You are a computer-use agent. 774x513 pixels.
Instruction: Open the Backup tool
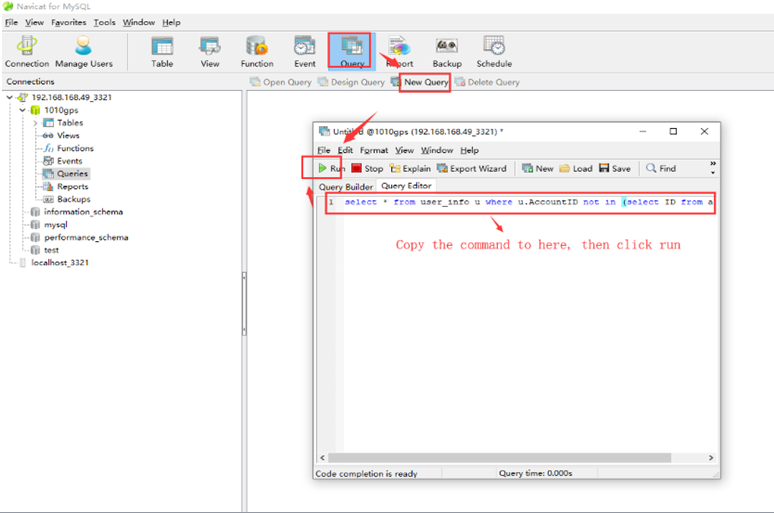(447, 51)
